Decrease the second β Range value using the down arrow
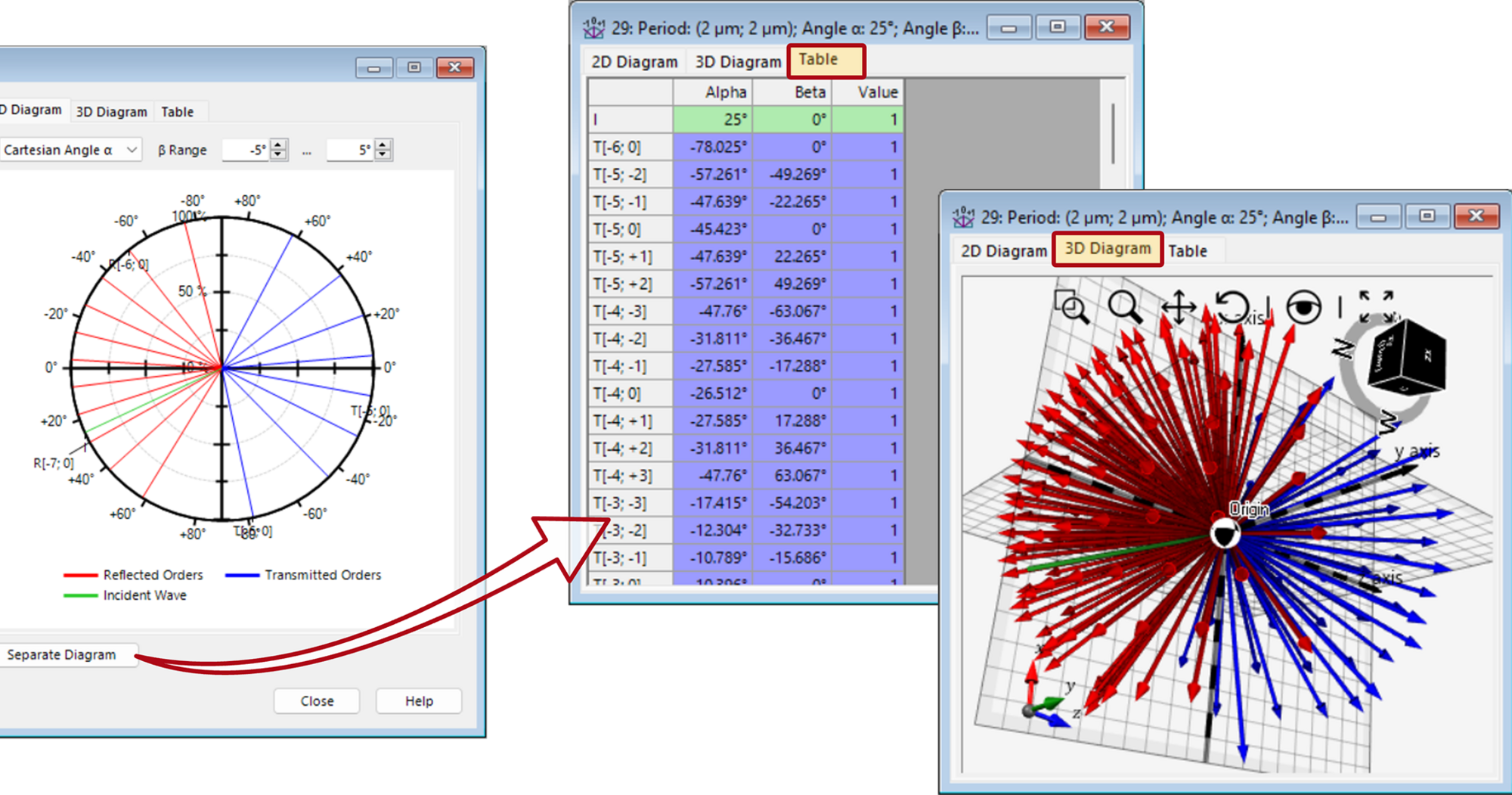 tap(384, 154)
